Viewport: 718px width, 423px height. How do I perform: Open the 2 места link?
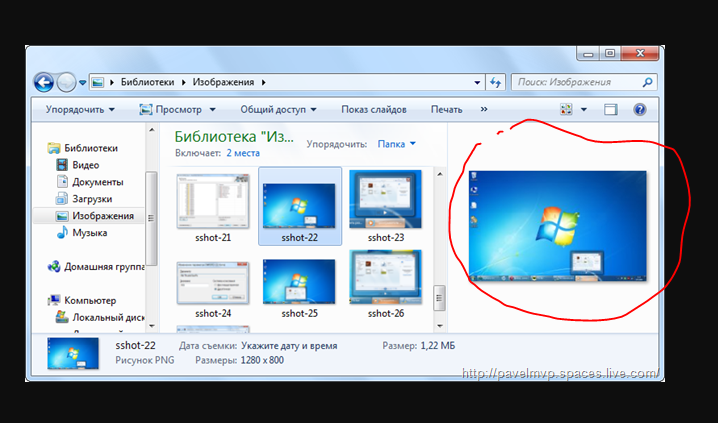click(243, 153)
